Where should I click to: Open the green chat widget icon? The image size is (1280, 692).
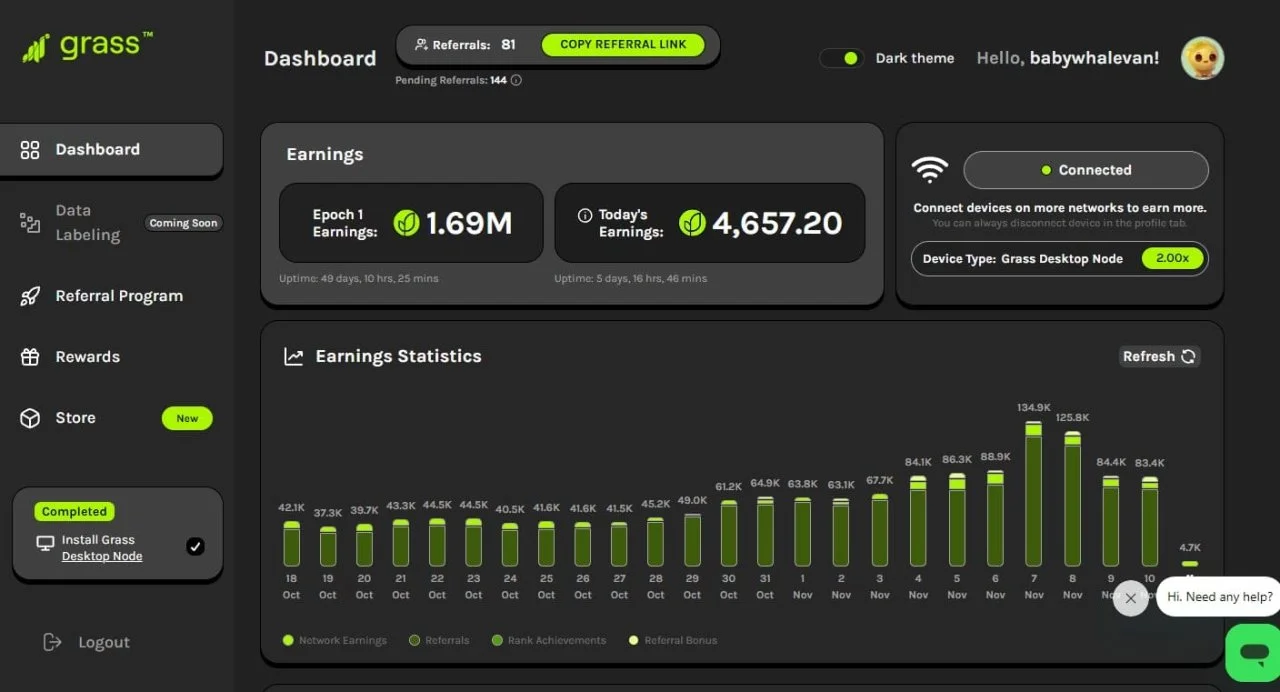pyautogui.click(x=1252, y=653)
